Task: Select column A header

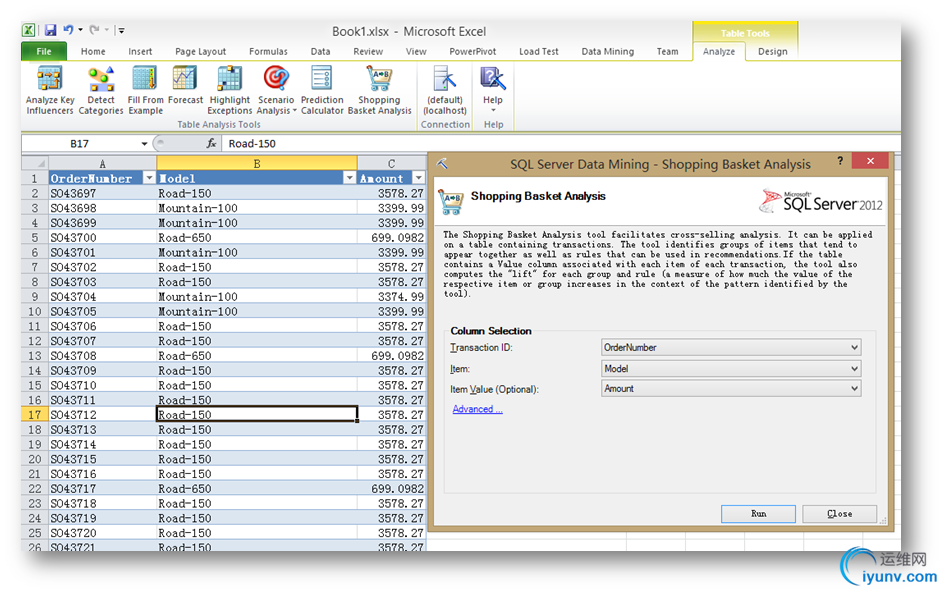Action: pyautogui.click(x=102, y=164)
